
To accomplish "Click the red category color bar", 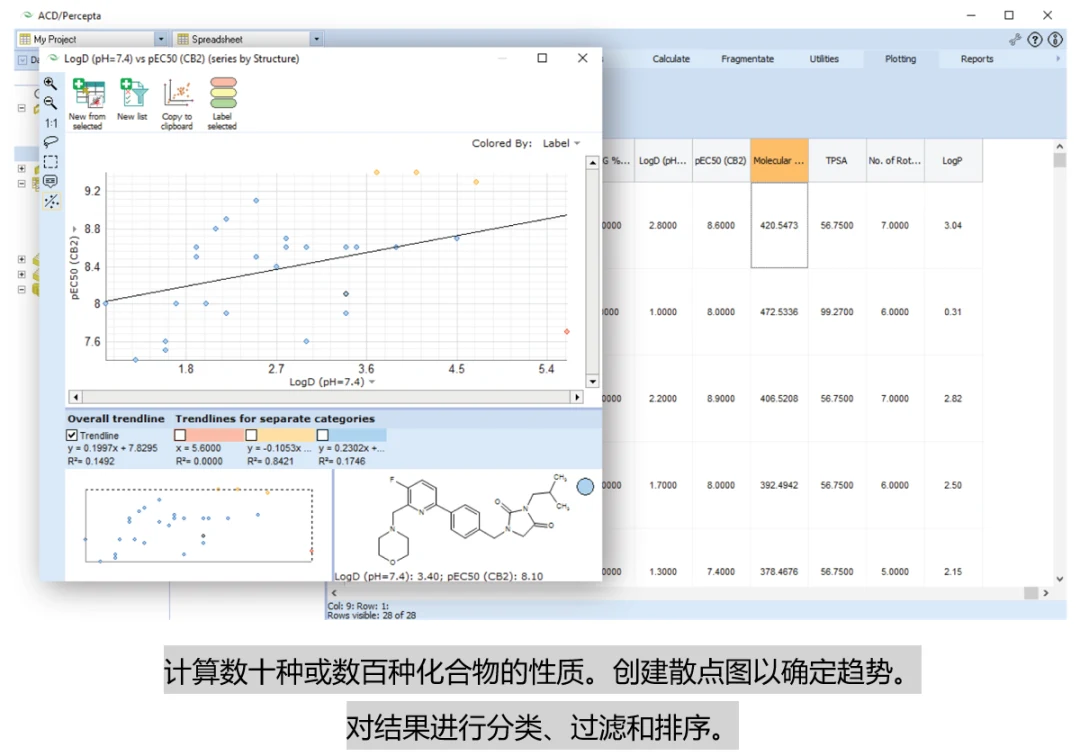I will pos(215,435).
